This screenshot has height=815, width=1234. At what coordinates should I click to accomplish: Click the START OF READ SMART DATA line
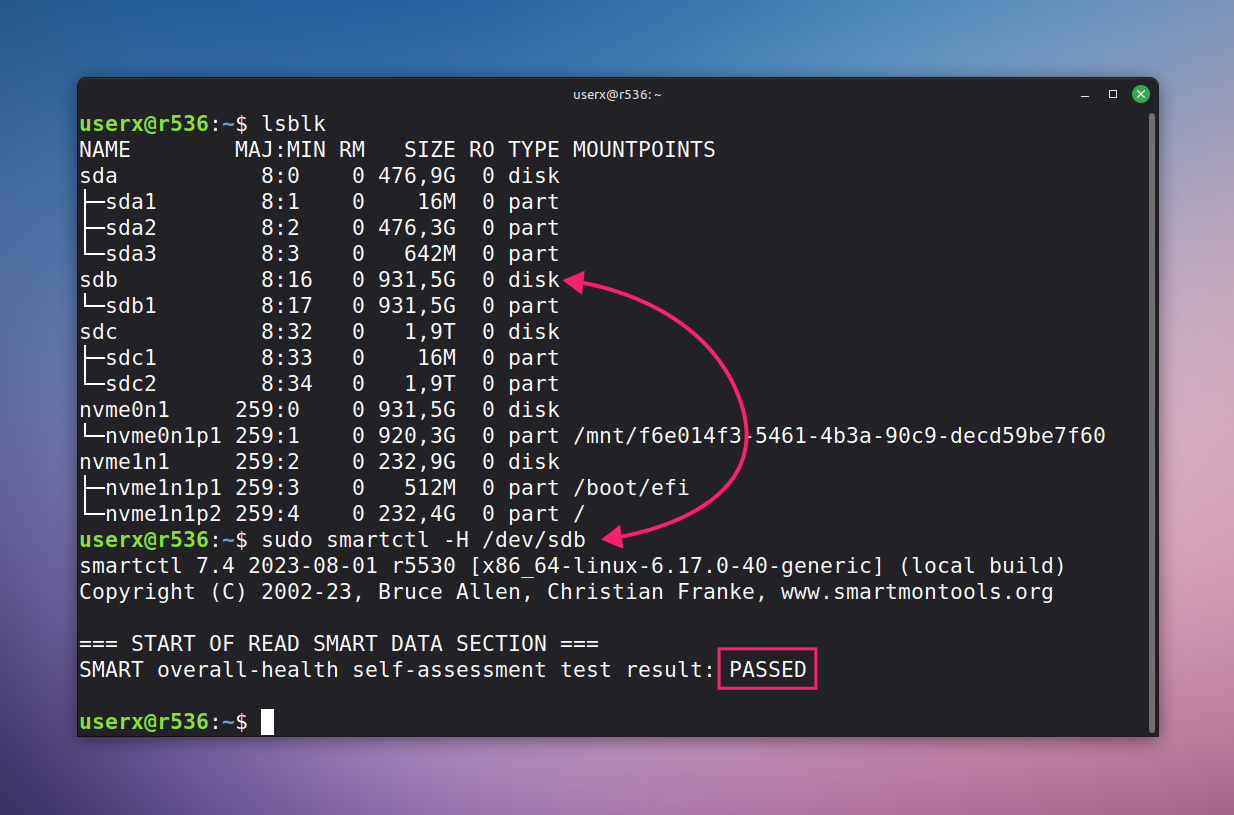339,644
